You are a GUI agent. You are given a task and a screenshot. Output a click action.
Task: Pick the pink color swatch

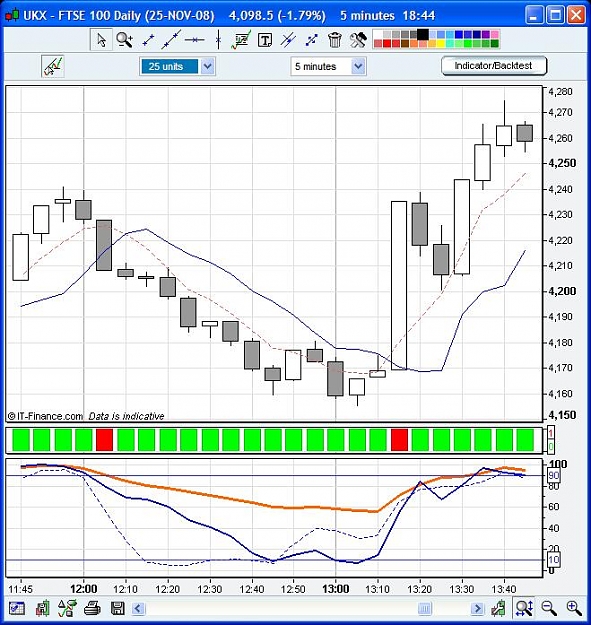tap(495, 35)
